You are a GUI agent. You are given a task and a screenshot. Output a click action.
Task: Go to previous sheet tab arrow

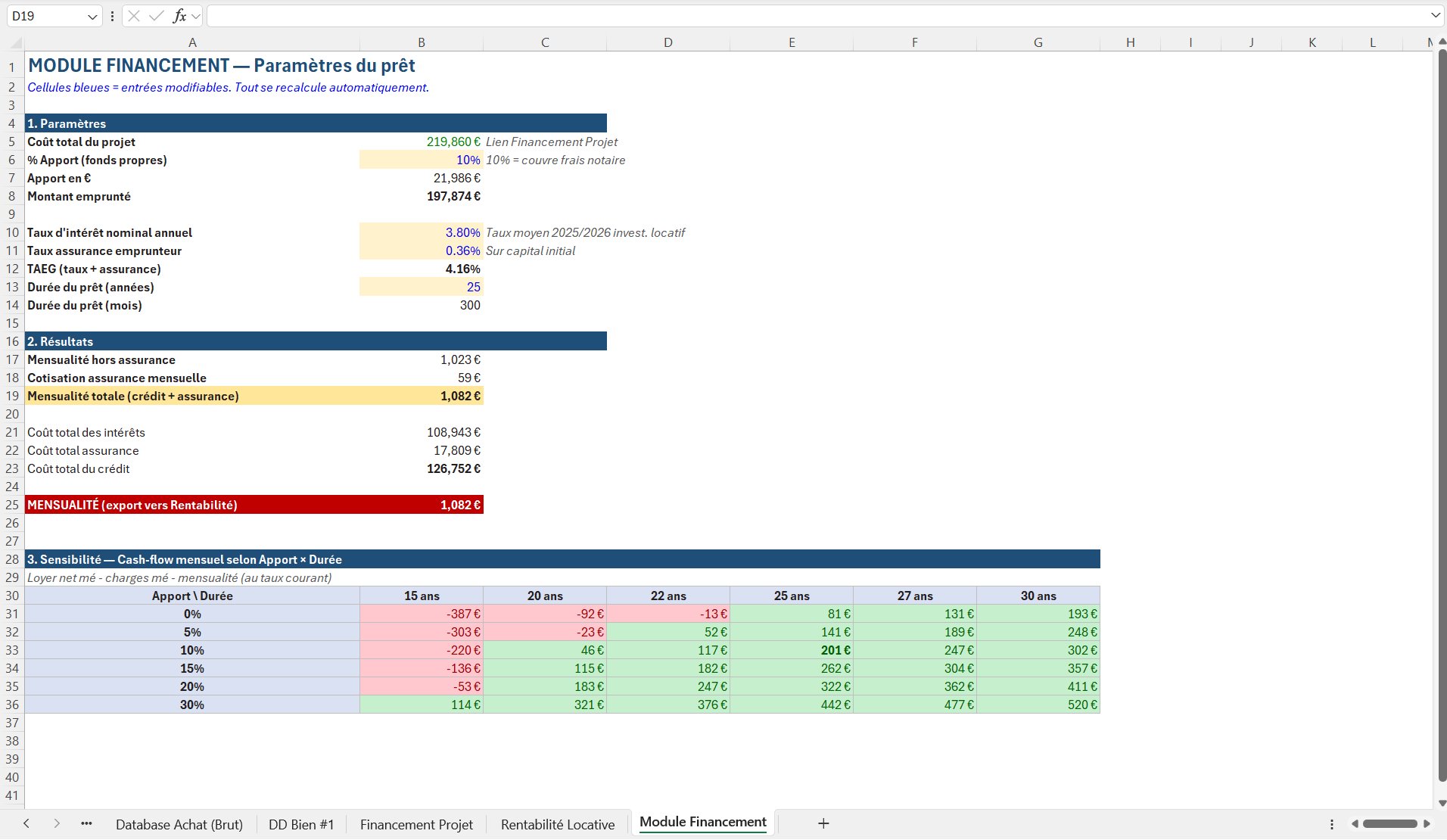point(26,823)
